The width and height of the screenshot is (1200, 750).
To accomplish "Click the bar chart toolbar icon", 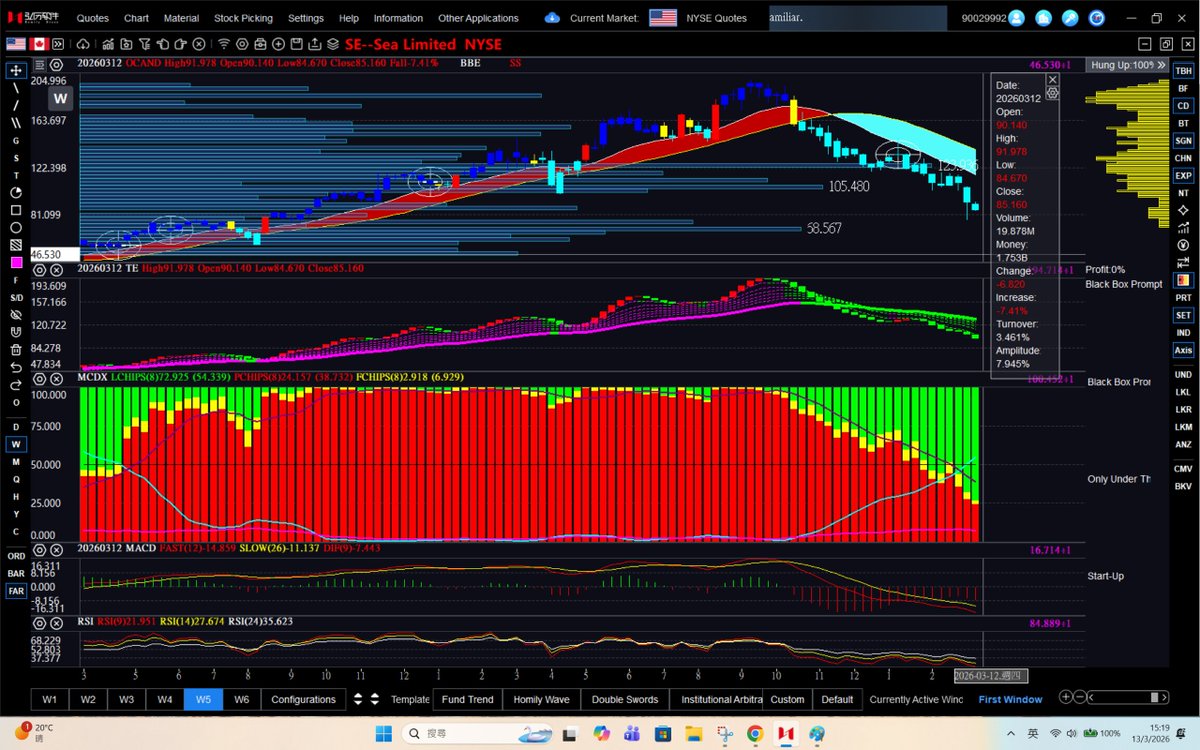I will [x=108, y=44].
